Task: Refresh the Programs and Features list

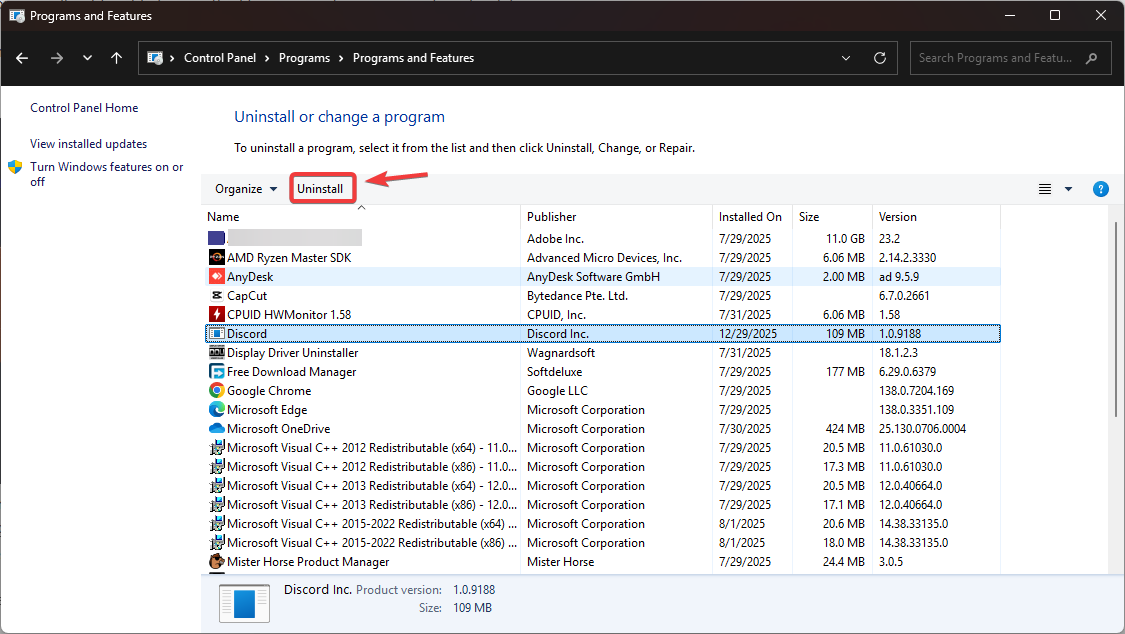Action: [x=880, y=58]
